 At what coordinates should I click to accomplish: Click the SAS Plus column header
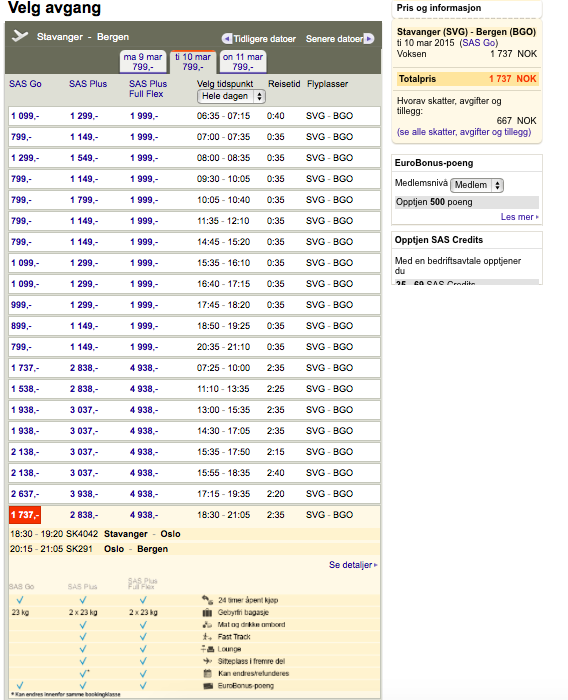tap(88, 84)
